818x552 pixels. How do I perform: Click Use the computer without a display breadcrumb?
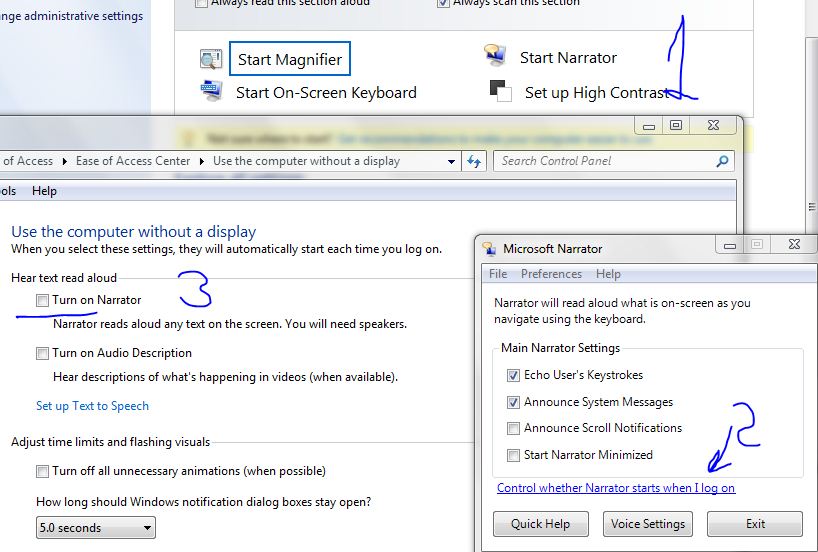[x=306, y=161]
